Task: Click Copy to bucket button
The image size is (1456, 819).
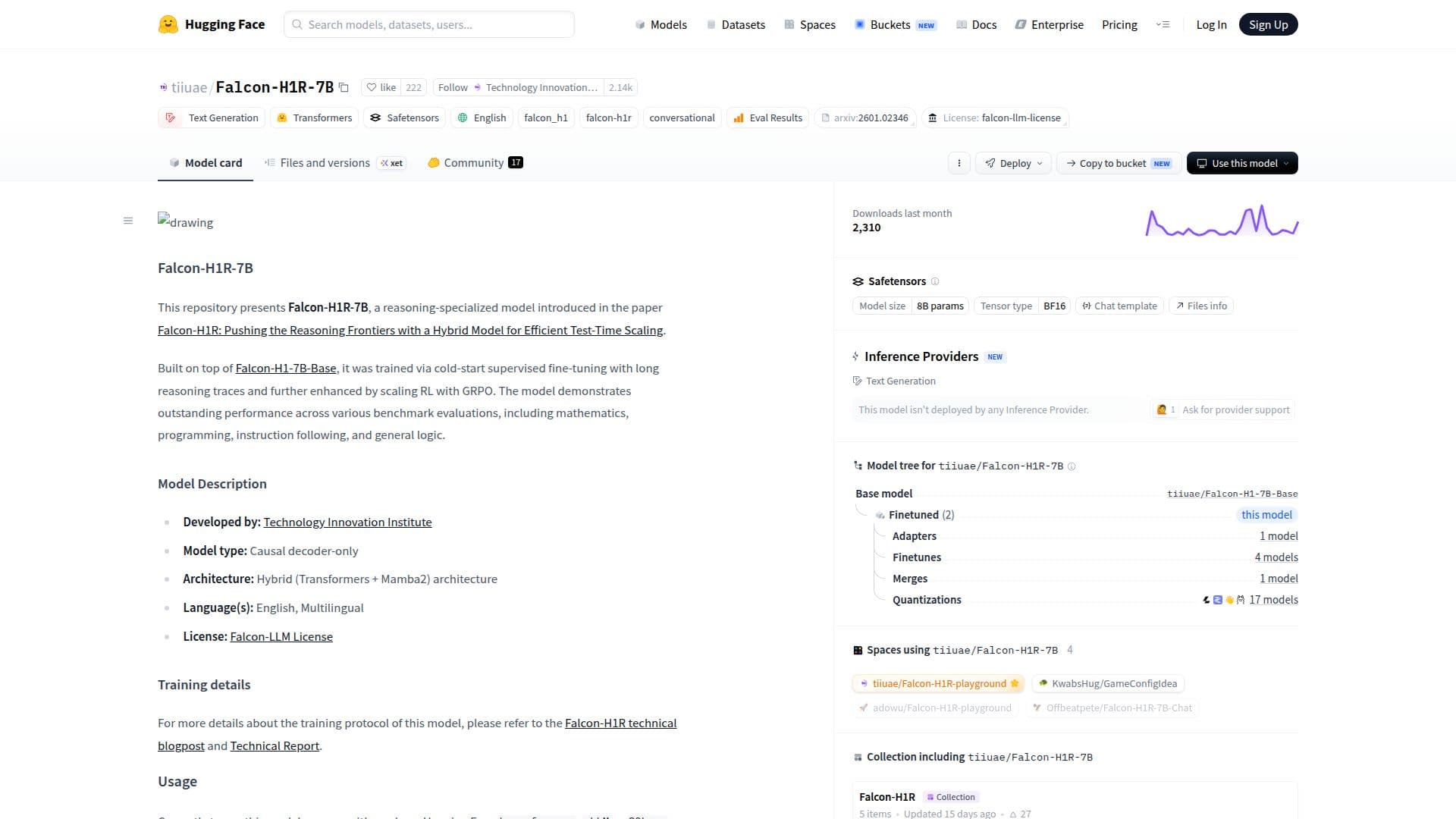Action: coord(1119,163)
